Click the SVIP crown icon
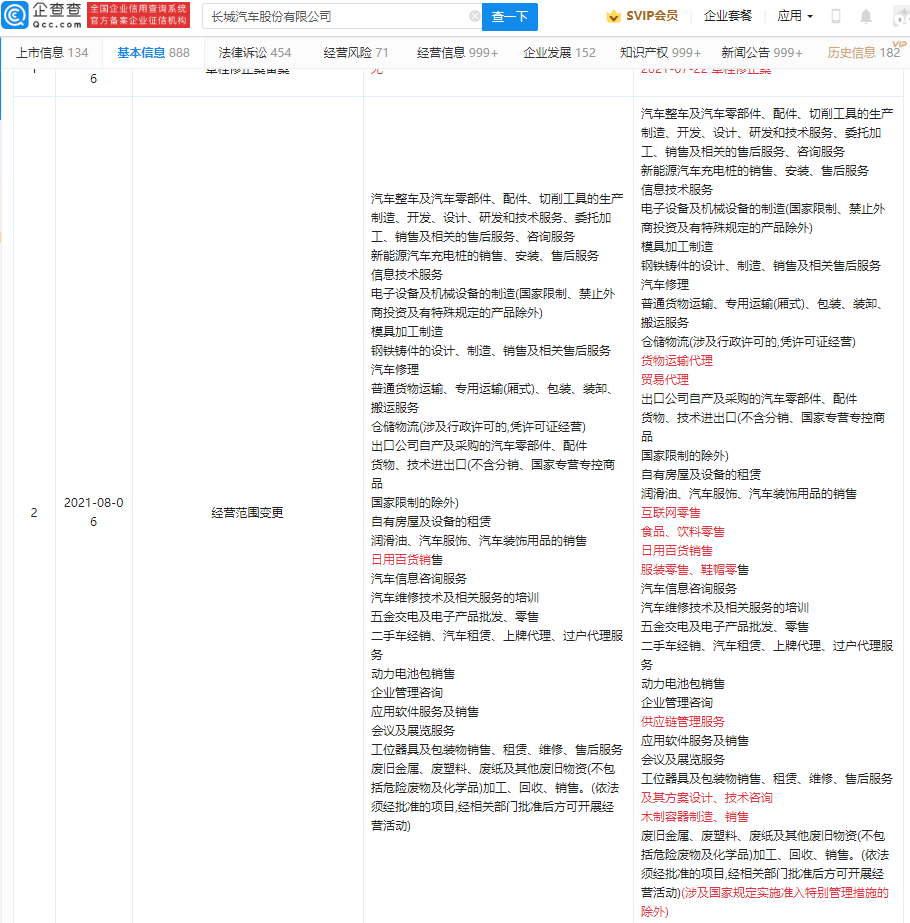Image resolution: width=910 pixels, height=923 pixels. click(613, 16)
